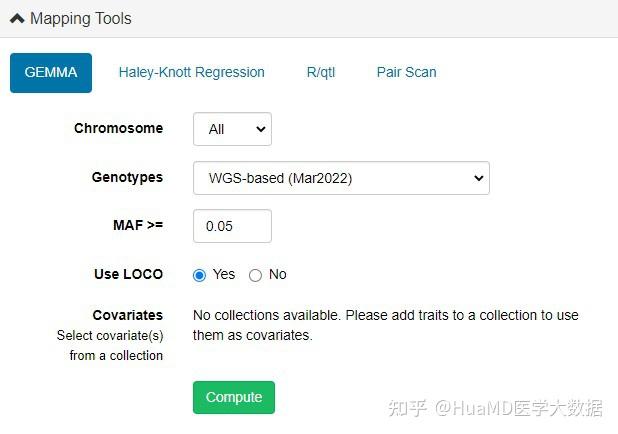Click the Chromosome field label
This screenshot has height=434, width=618.
pyautogui.click(x=118, y=129)
